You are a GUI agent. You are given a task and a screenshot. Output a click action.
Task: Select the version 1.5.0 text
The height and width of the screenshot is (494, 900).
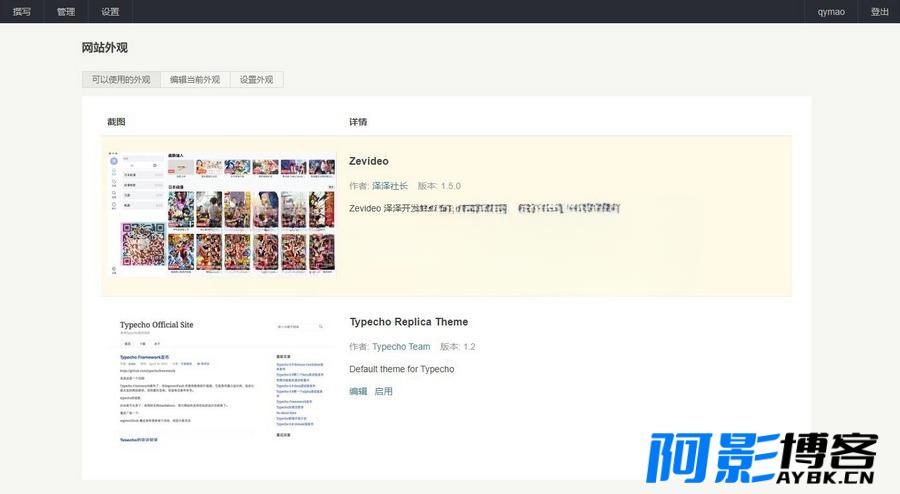click(439, 186)
